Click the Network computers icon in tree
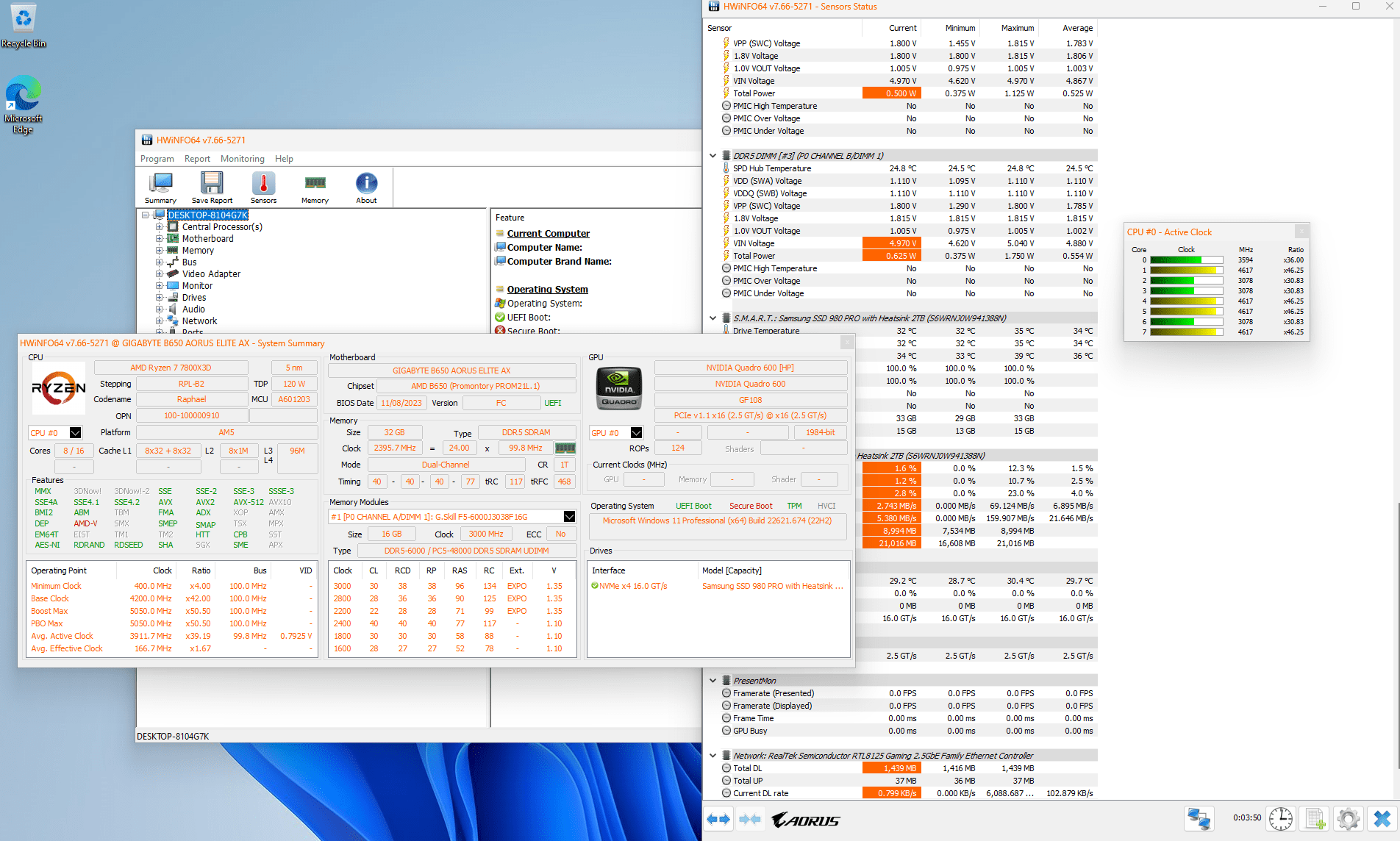The width and height of the screenshot is (1400, 841). click(173, 321)
